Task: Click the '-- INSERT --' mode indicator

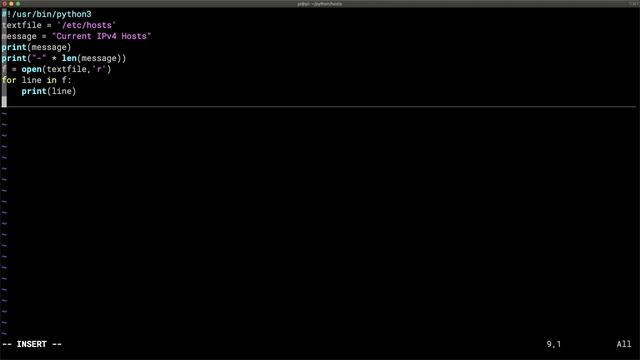Action: tap(32, 344)
